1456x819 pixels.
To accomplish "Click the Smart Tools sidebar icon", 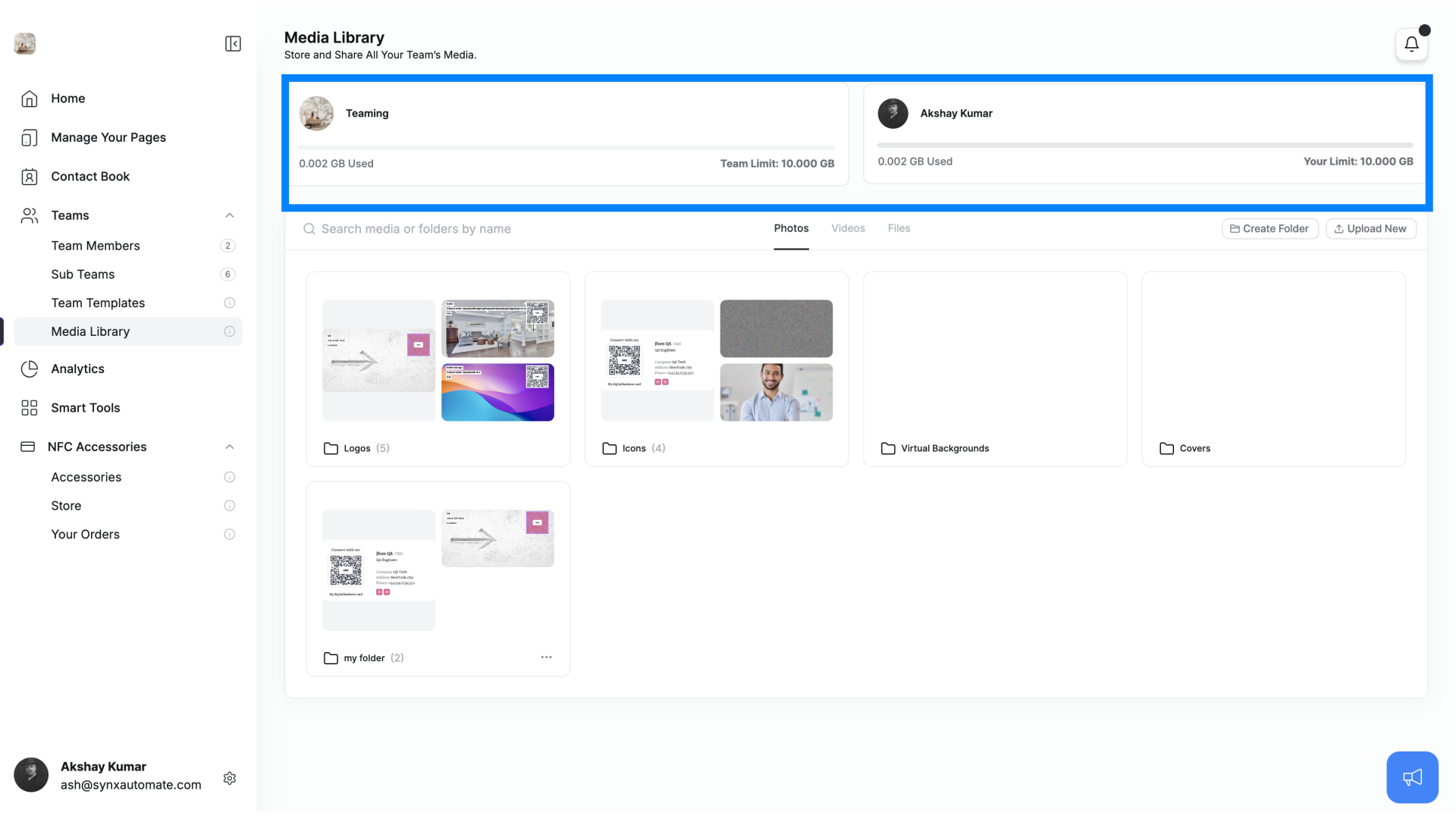I will (x=28, y=407).
